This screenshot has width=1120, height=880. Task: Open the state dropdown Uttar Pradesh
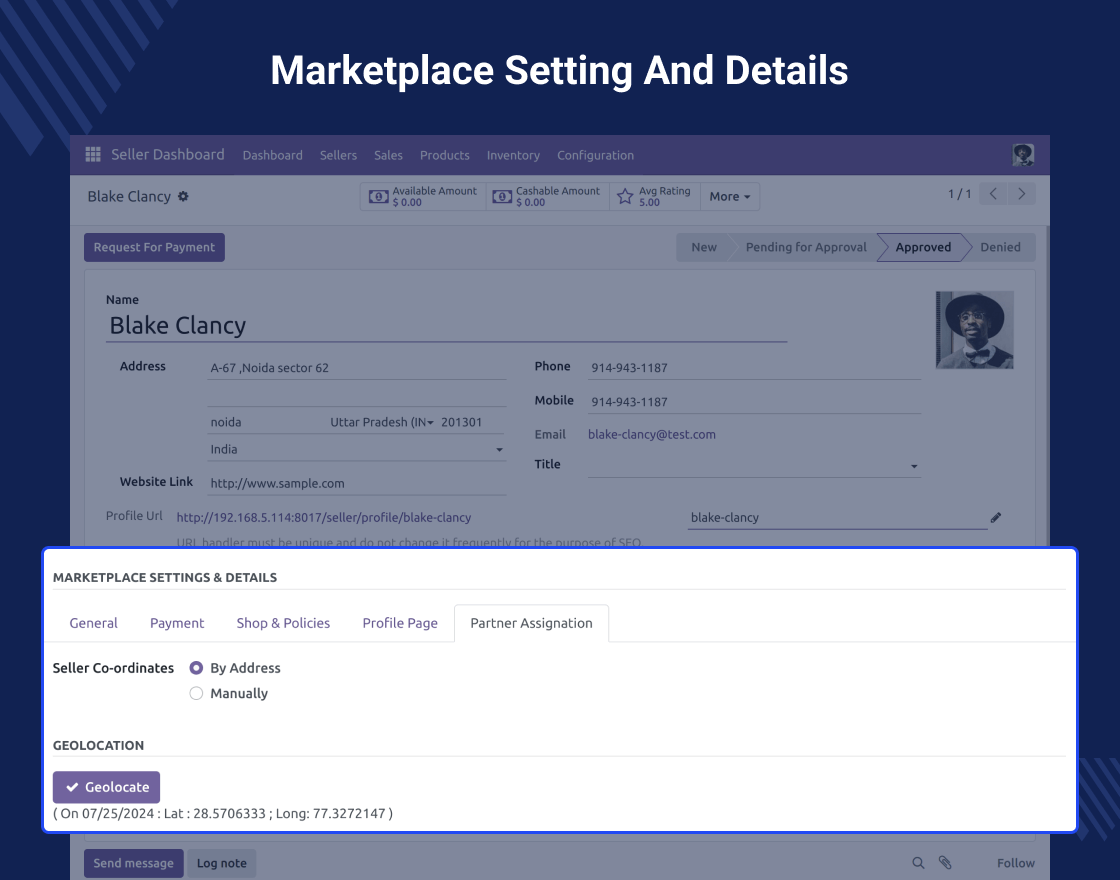[382, 422]
